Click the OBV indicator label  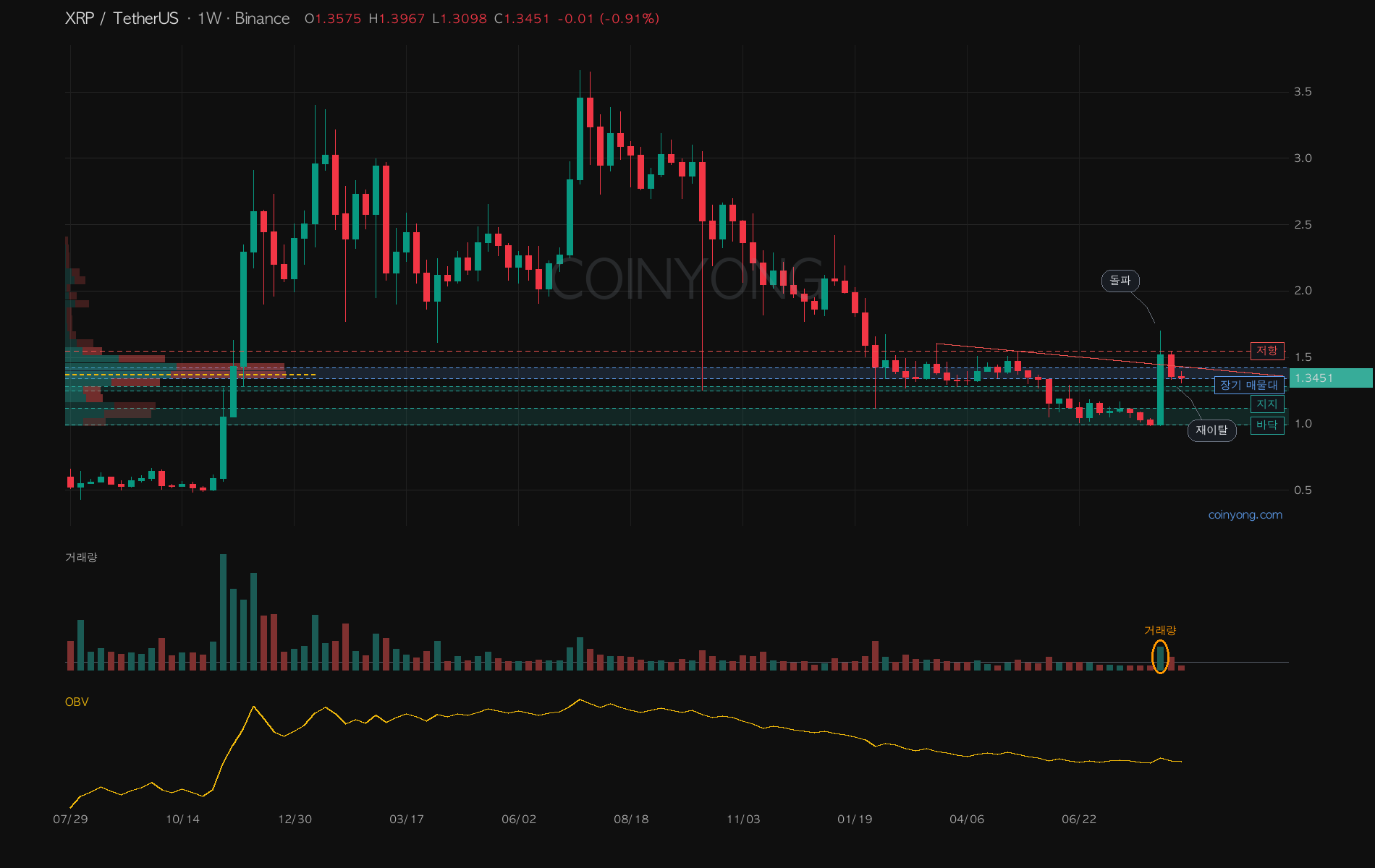(x=77, y=702)
